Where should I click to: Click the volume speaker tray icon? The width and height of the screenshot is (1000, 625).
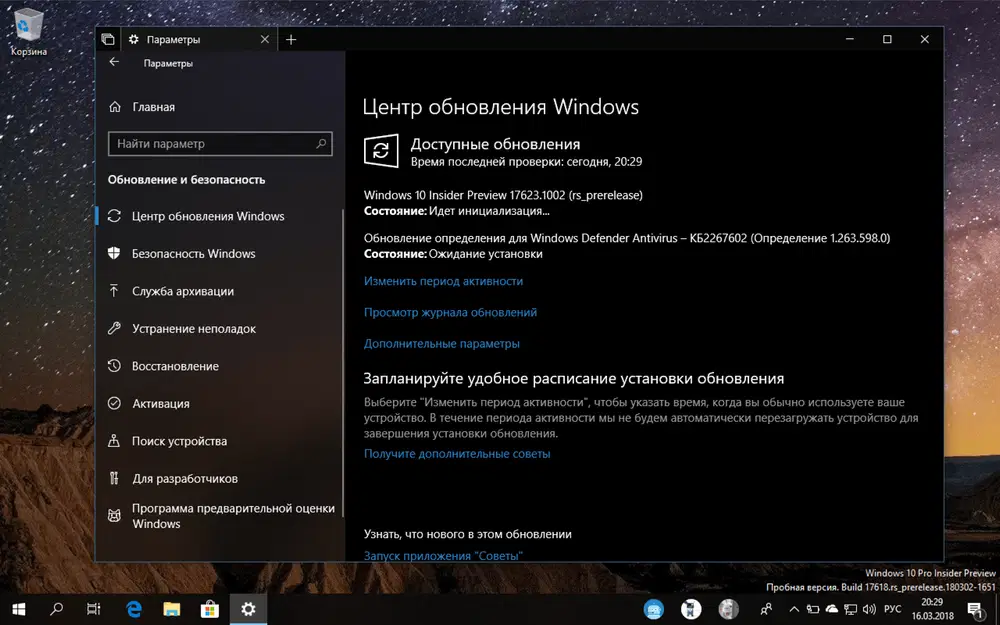click(x=869, y=609)
